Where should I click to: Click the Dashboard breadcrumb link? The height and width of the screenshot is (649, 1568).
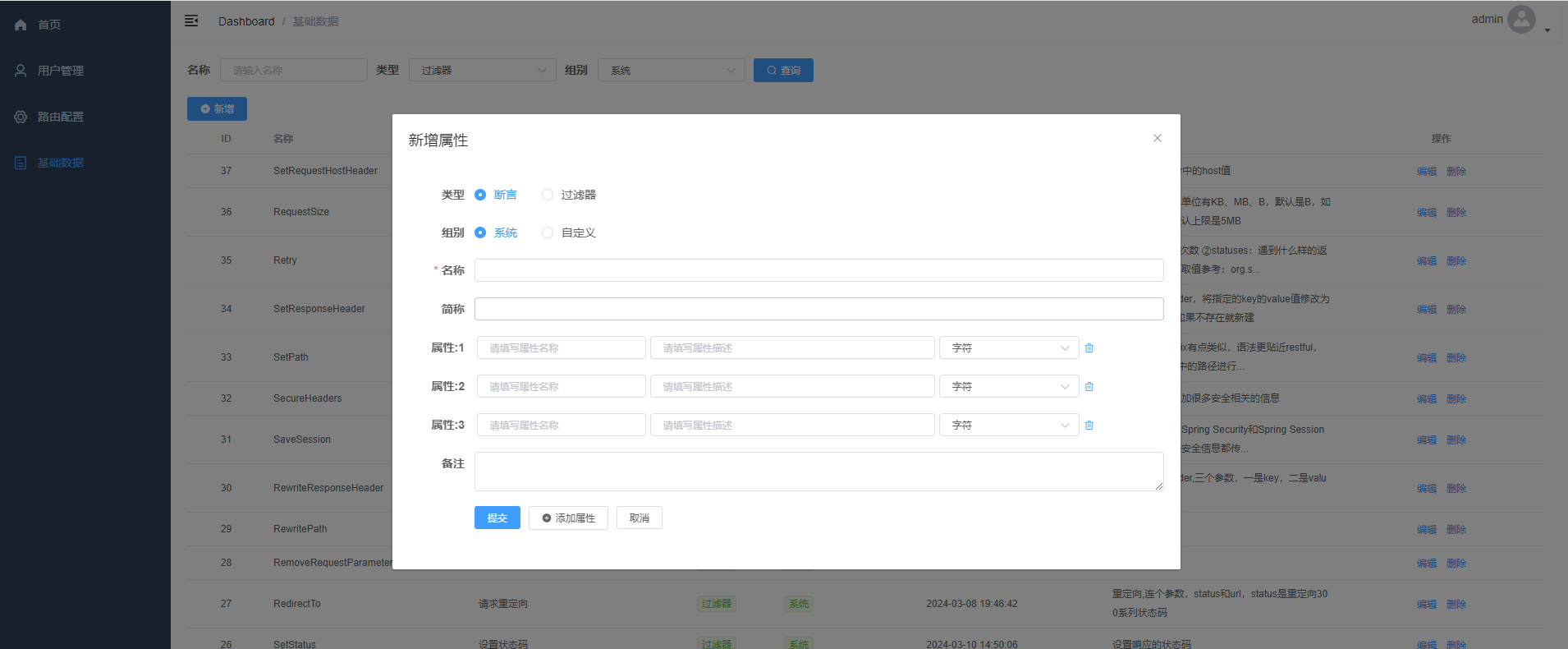coord(246,21)
